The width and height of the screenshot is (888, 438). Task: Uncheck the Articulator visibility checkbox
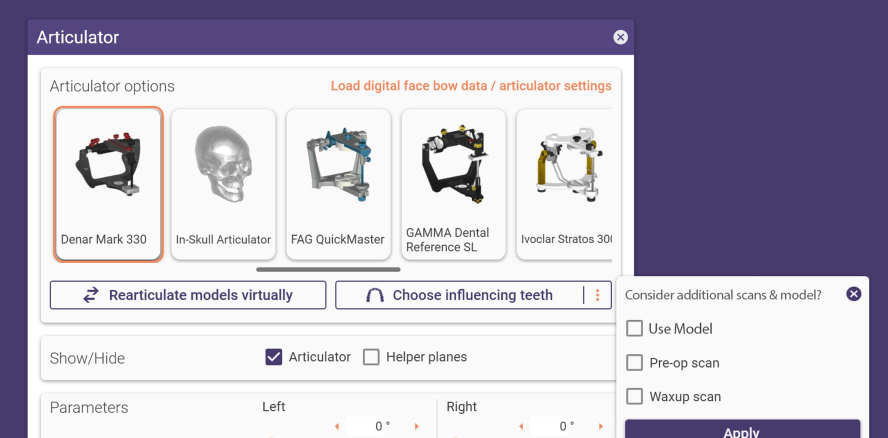pos(274,357)
